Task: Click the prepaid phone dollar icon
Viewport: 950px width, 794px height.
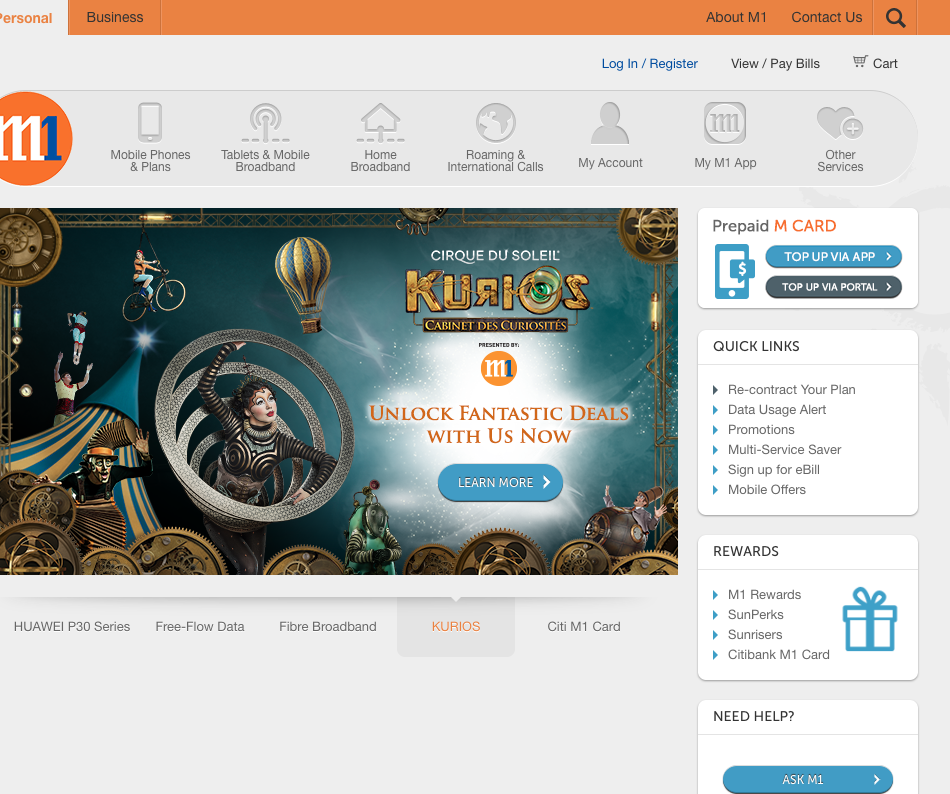Action: click(x=735, y=271)
